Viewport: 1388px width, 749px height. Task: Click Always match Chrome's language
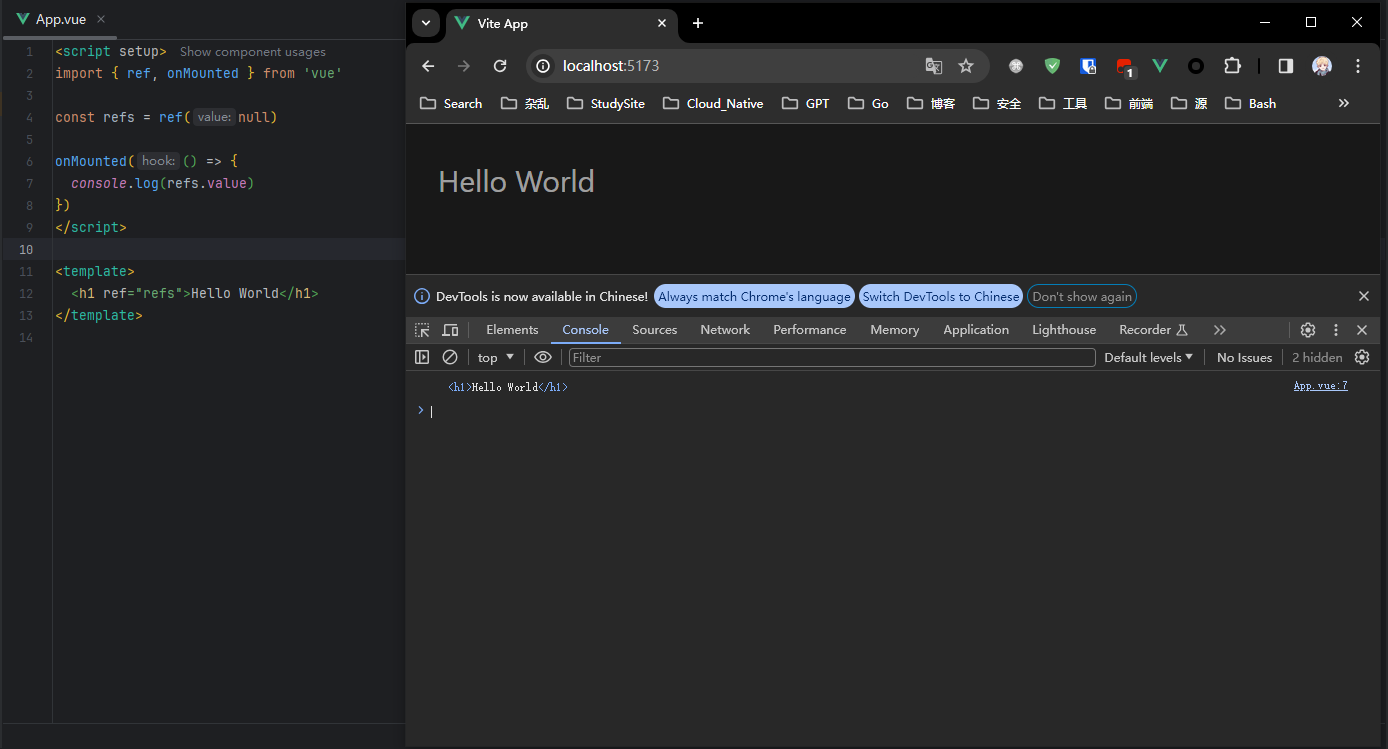pyautogui.click(x=755, y=296)
